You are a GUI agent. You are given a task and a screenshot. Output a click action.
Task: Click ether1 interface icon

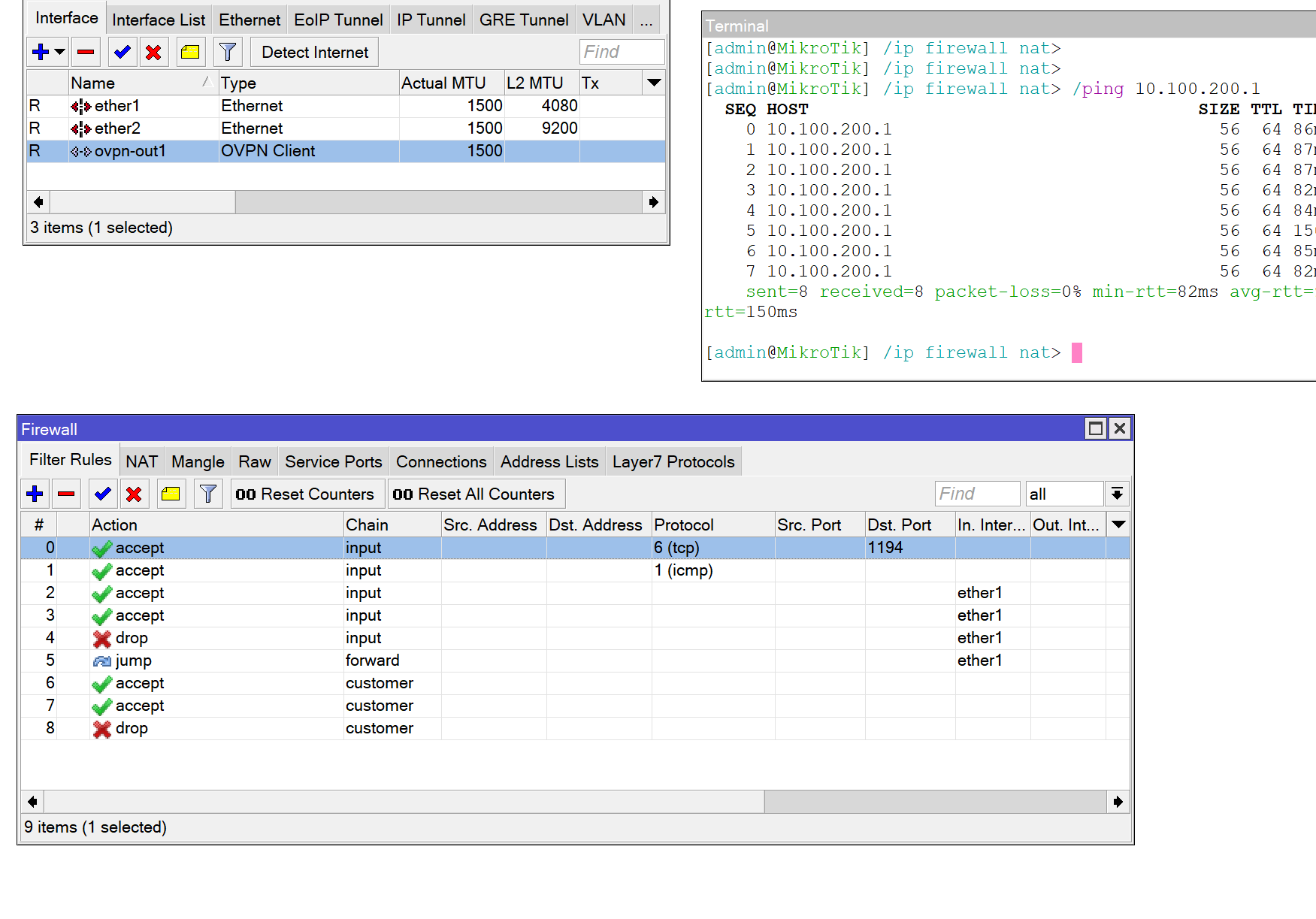coord(80,106)
